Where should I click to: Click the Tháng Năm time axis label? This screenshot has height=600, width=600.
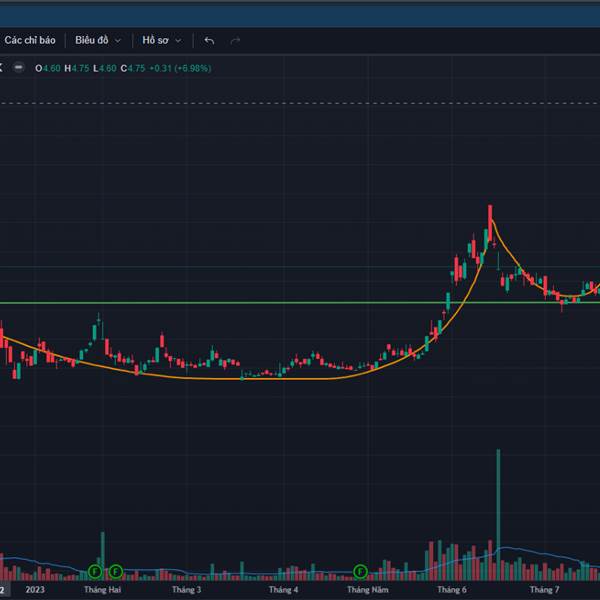[x=368, y=590]
